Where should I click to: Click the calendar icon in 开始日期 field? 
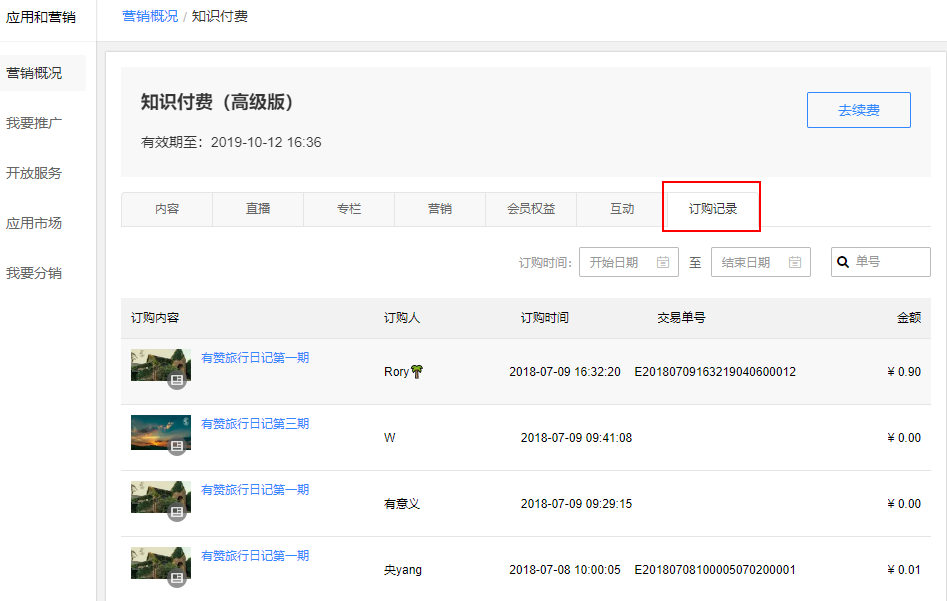point(663,262)
